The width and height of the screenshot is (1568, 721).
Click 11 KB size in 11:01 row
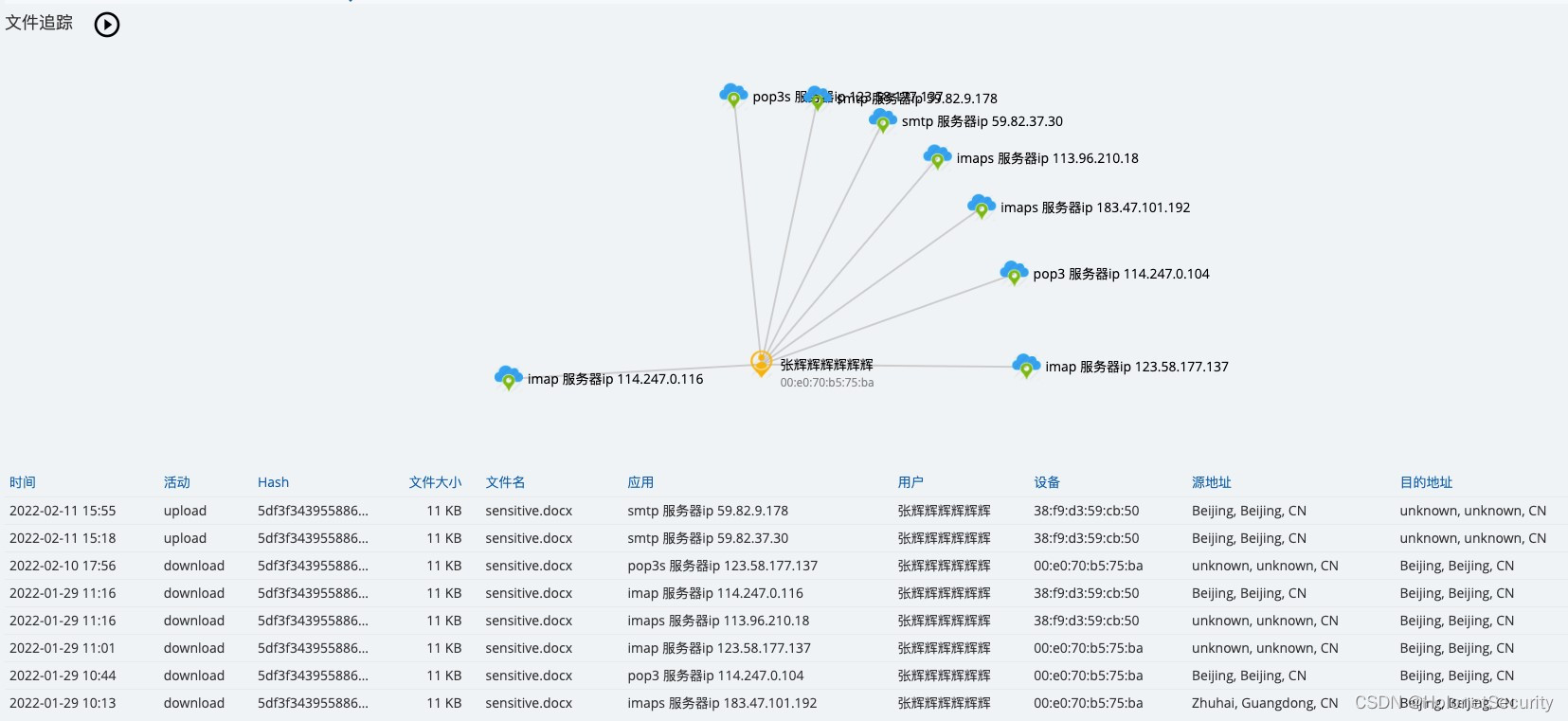point(443,648)
